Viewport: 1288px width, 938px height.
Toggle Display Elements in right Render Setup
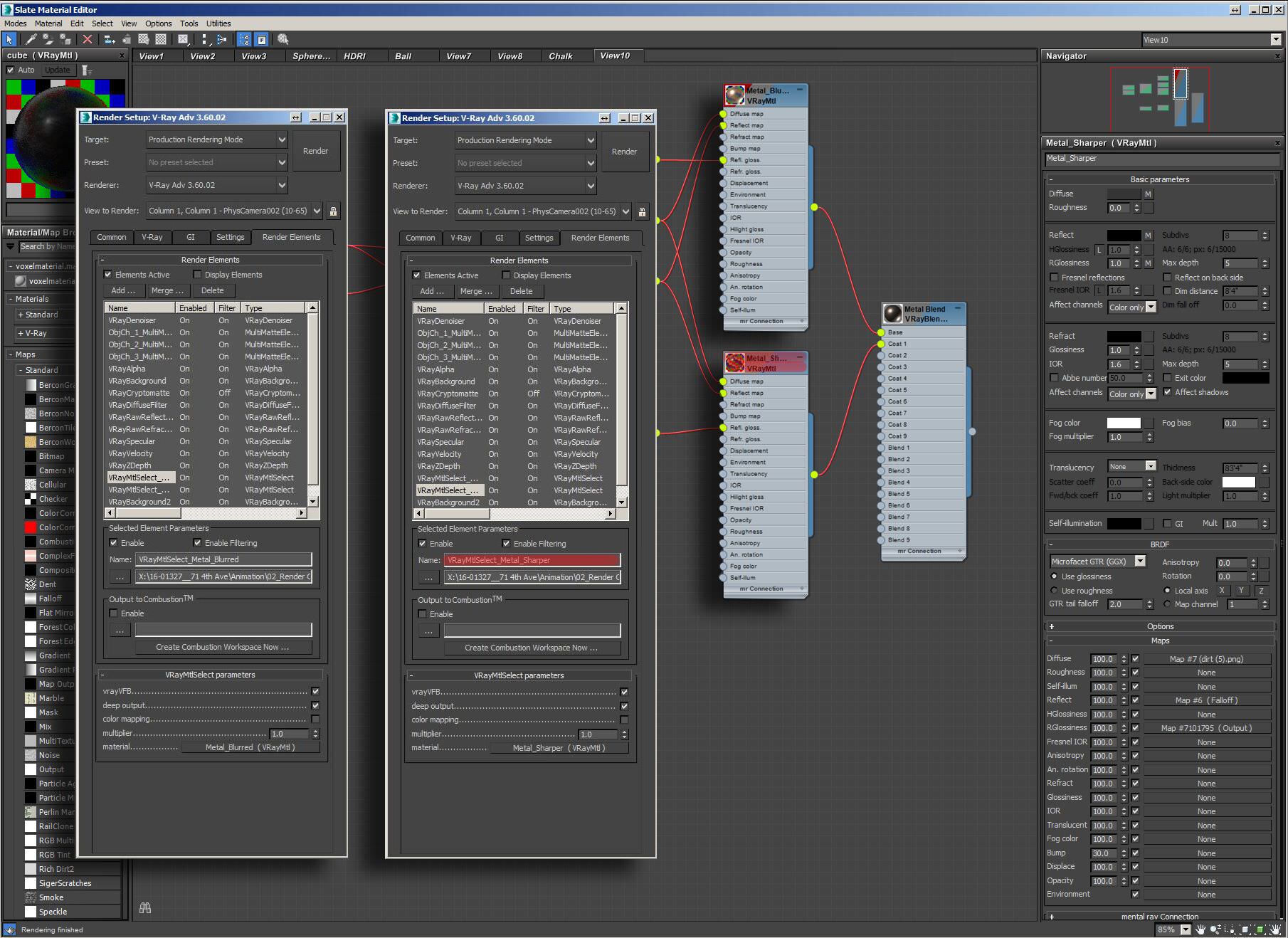point(506,275)
